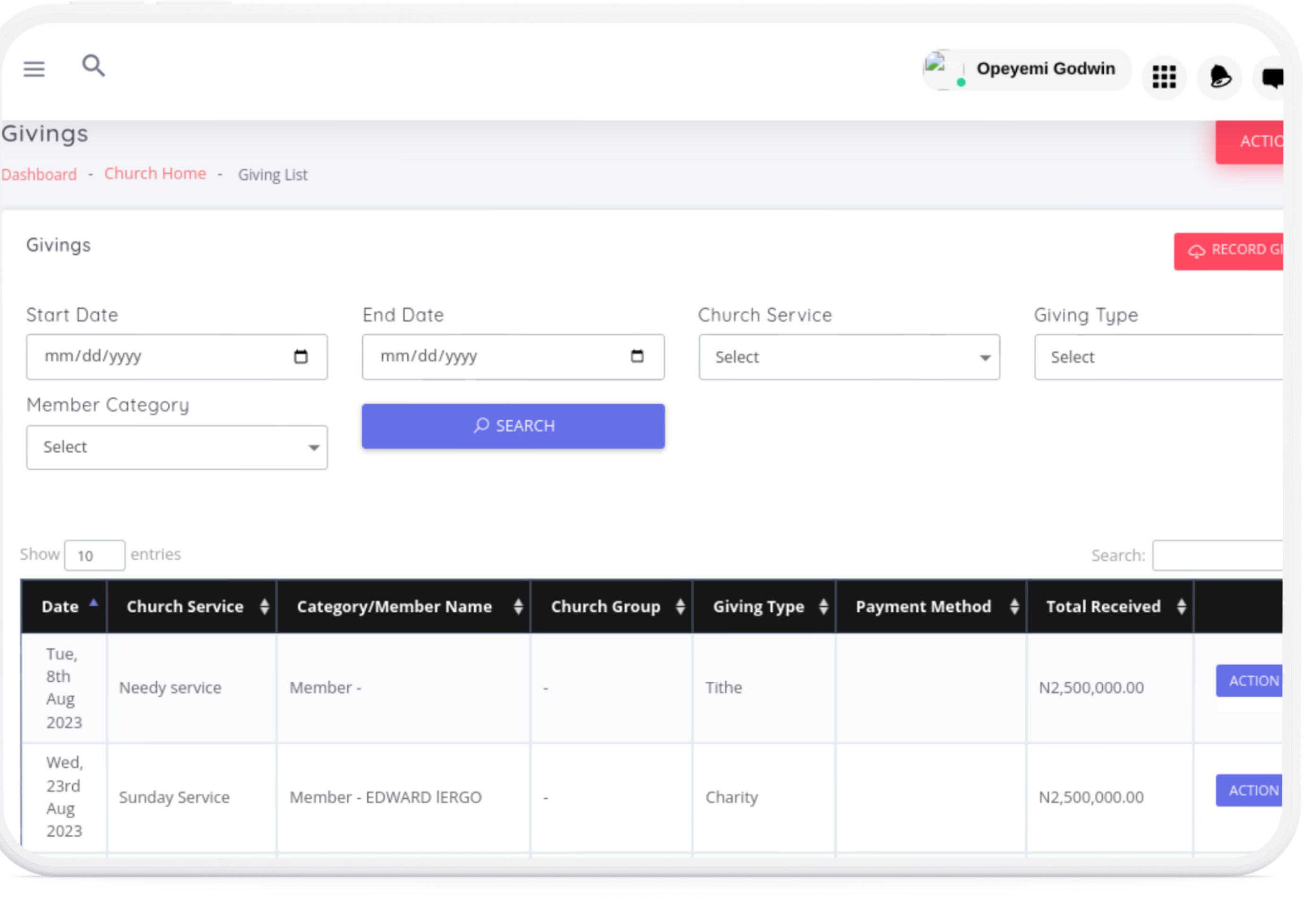Go to Dashboard breadcrumb link
The height and width of the screenshot is (924, 1304).
pyautogui.click(x=39, y=175)
